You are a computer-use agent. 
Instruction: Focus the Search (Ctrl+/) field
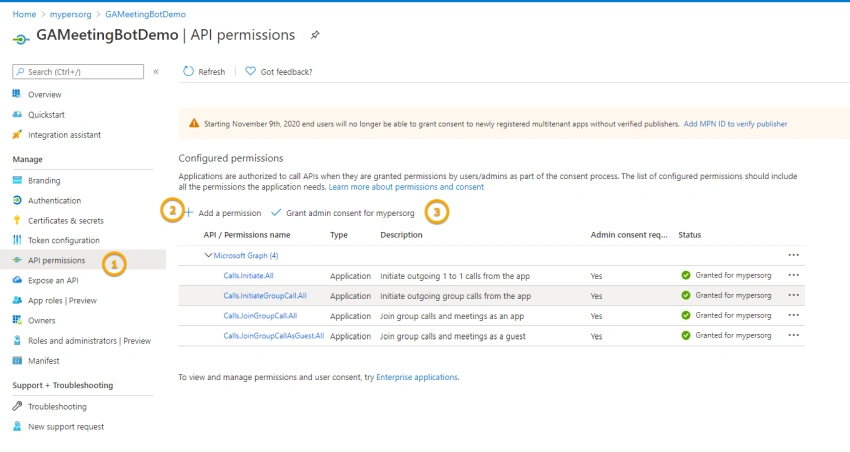coord(78,72)
